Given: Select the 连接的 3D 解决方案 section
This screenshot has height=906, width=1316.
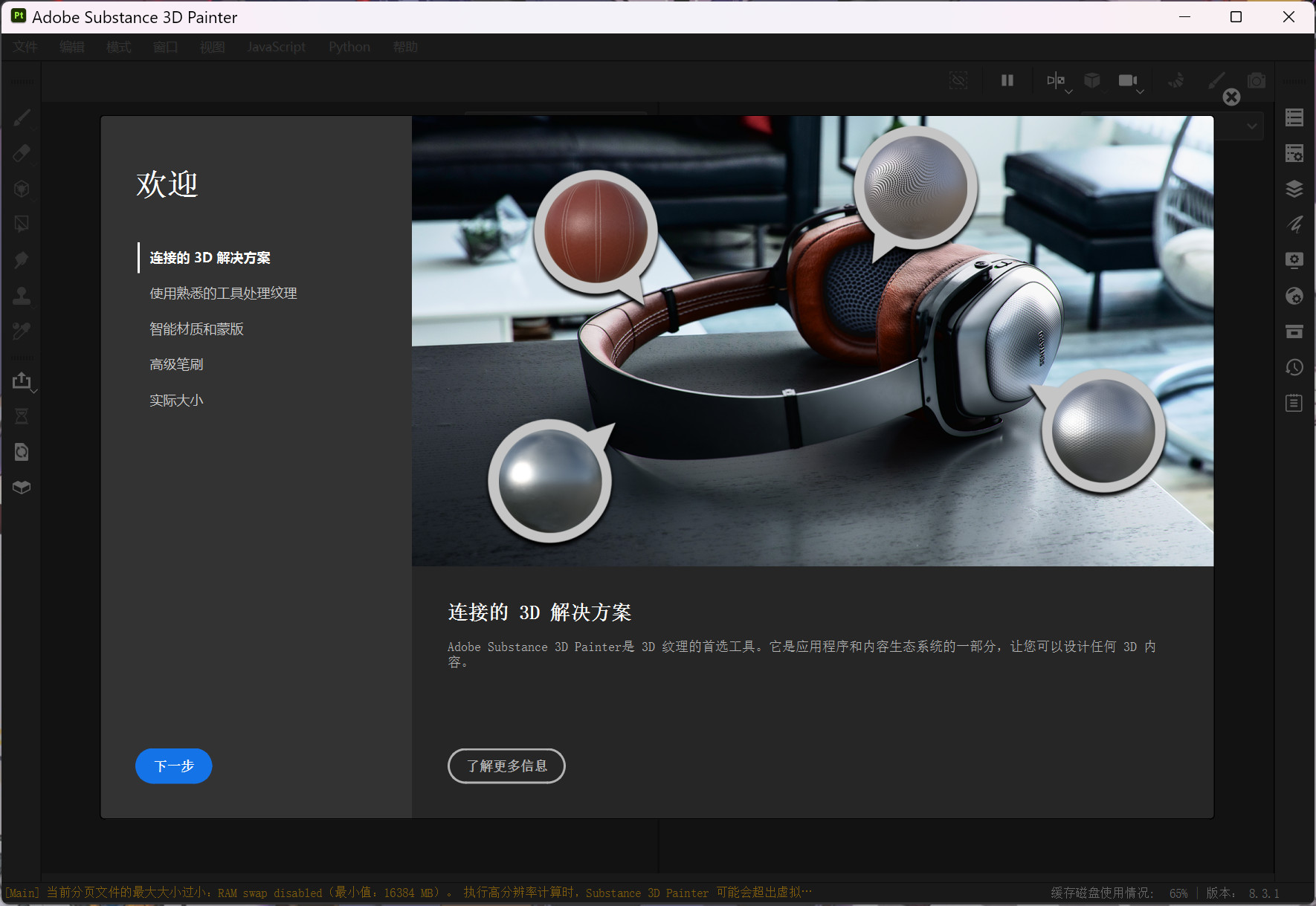Looking at the screenshot, I should click(x=210, y=258).
